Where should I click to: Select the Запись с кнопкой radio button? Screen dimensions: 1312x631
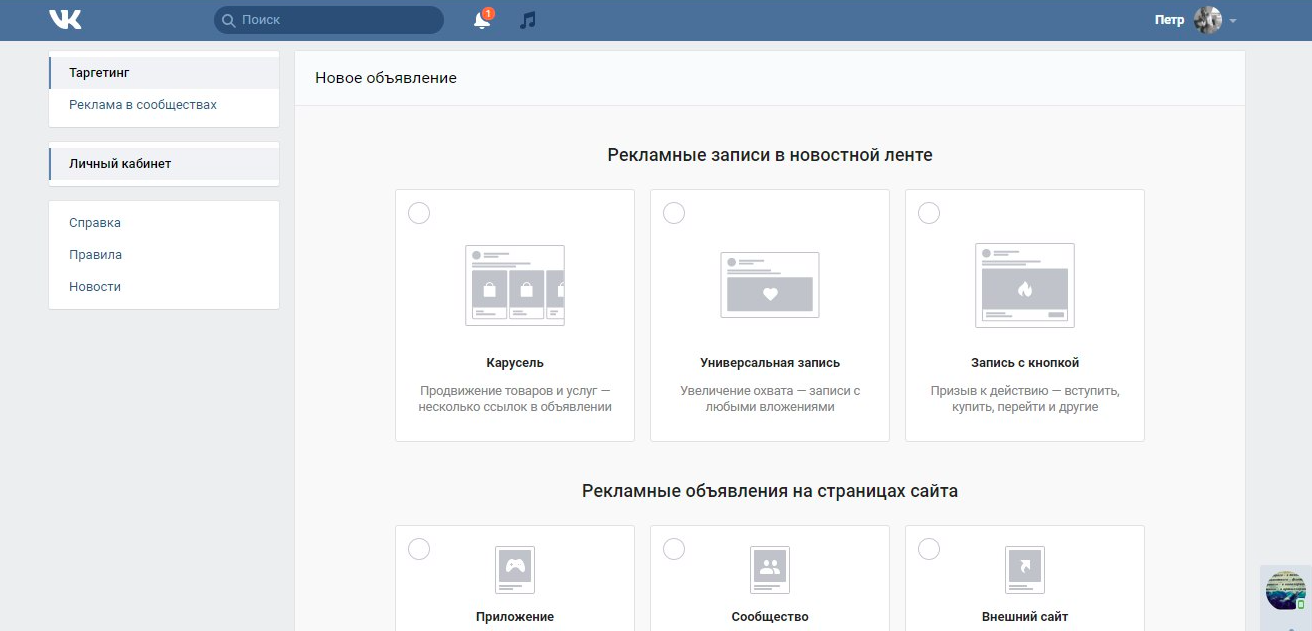[x=929, y=213]
